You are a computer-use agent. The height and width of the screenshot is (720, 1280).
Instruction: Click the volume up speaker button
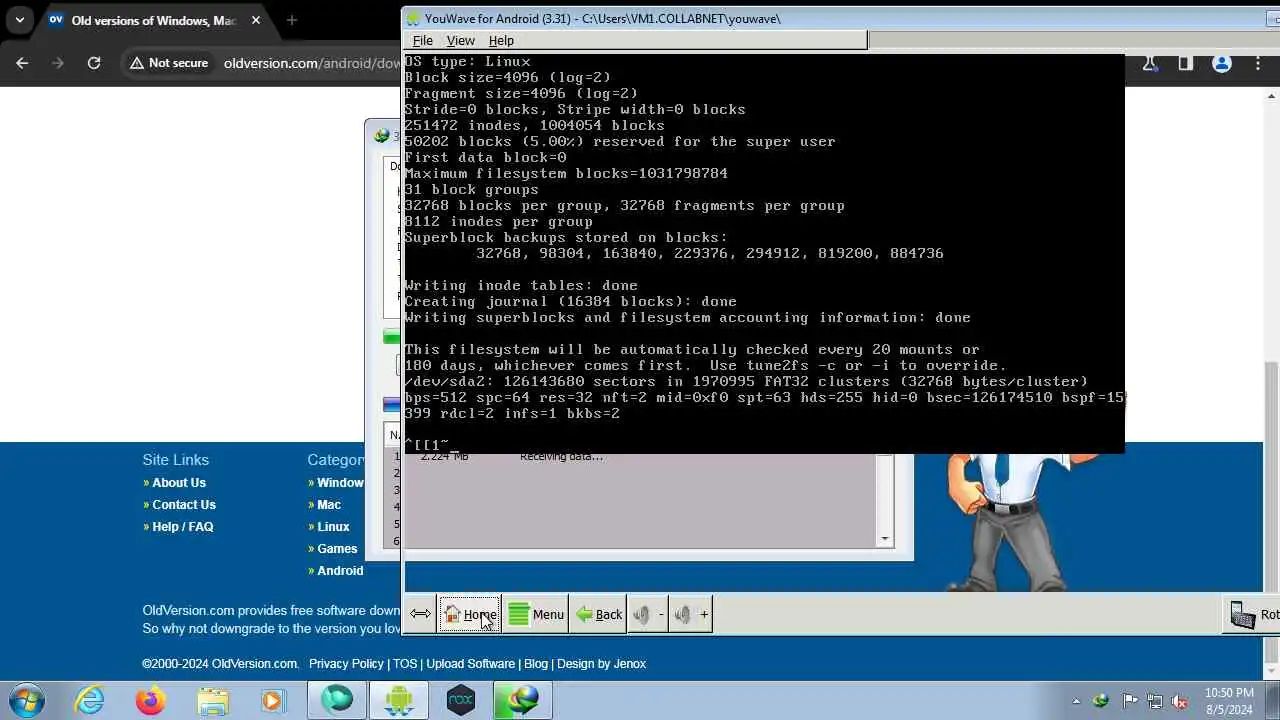[x=690, y=614]
